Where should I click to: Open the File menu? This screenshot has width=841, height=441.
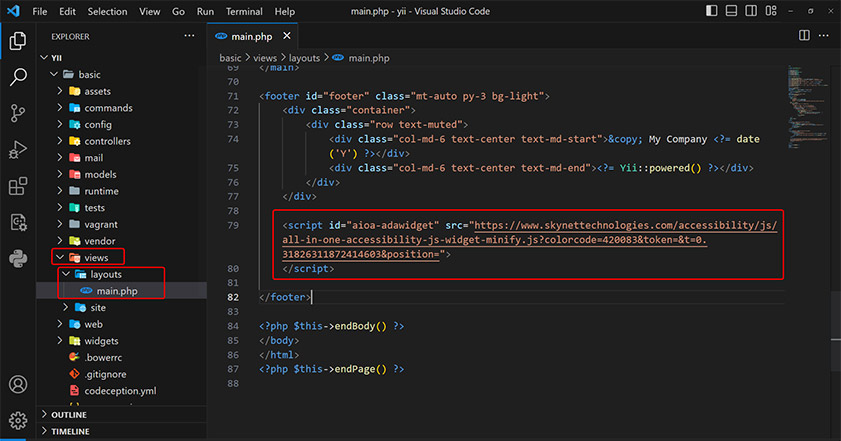(40, 11)
